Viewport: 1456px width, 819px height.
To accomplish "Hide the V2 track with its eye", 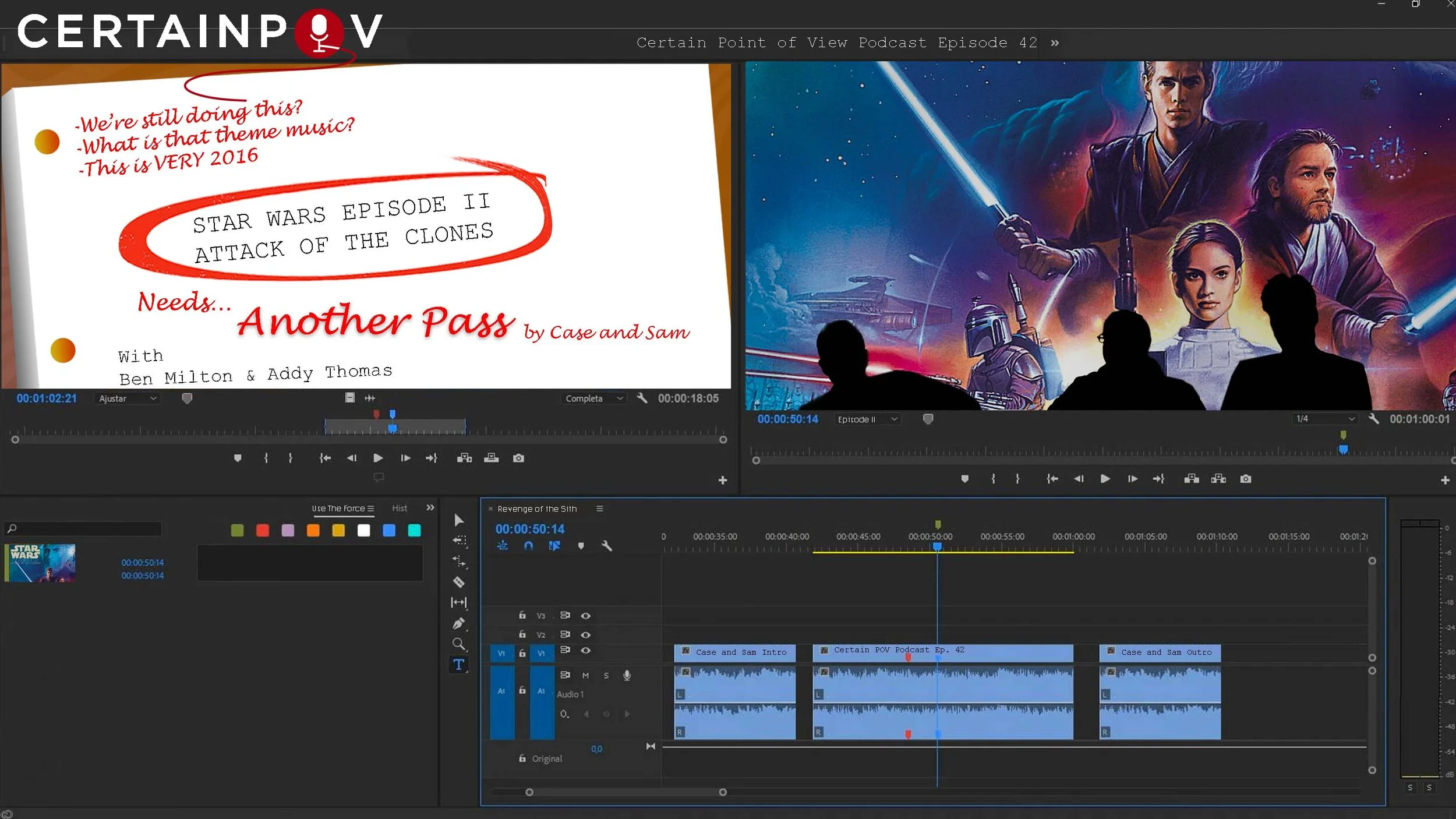I will 586,635.
